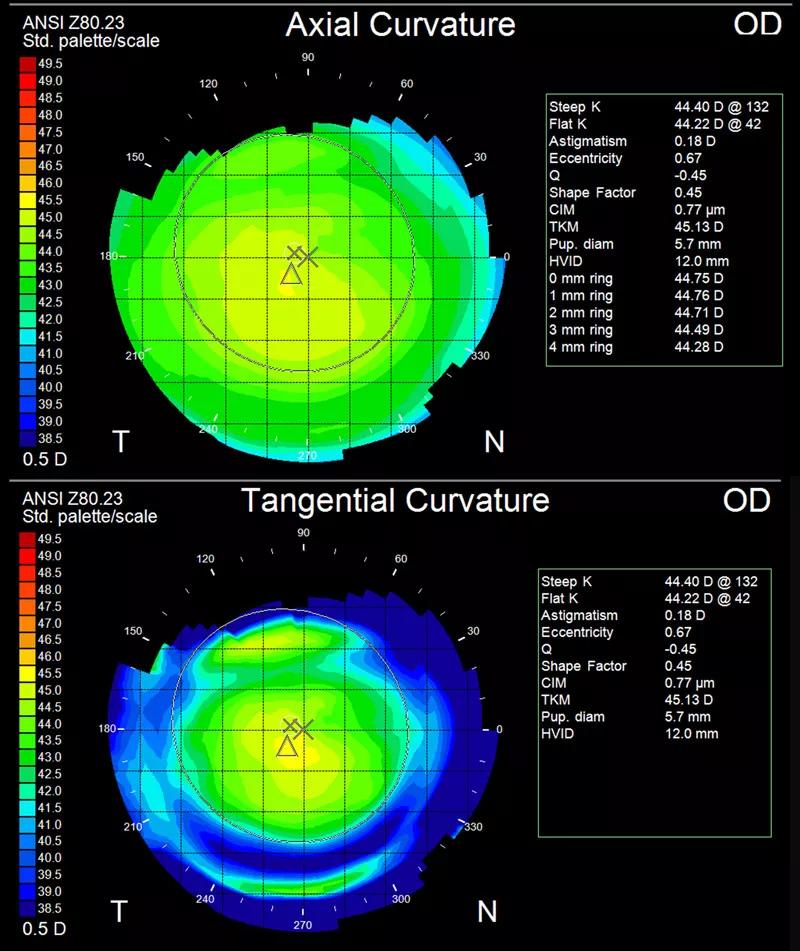Select the 49.5 red swatch in top scale
This screenshot has width=800, height=951.
28,64
